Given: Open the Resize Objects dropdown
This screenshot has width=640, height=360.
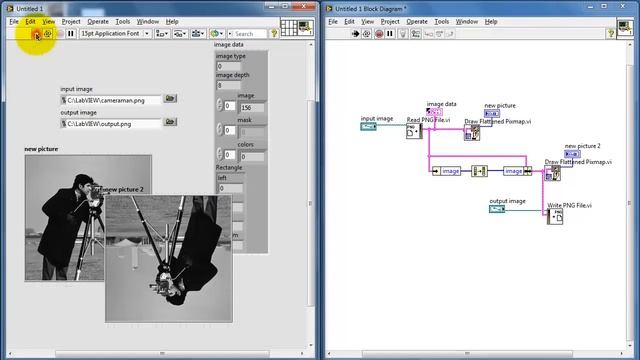Looking at the screenshot, I should (198, 34).
